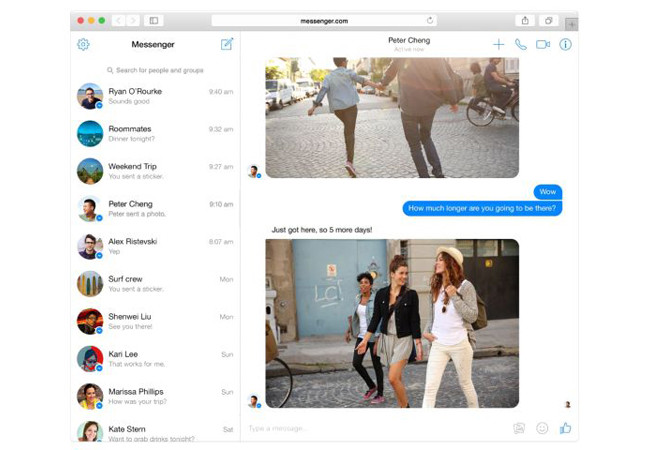The image size is (650, 450).
Task: Open Alex Ristevski conversation
Action: click(155, 246)
